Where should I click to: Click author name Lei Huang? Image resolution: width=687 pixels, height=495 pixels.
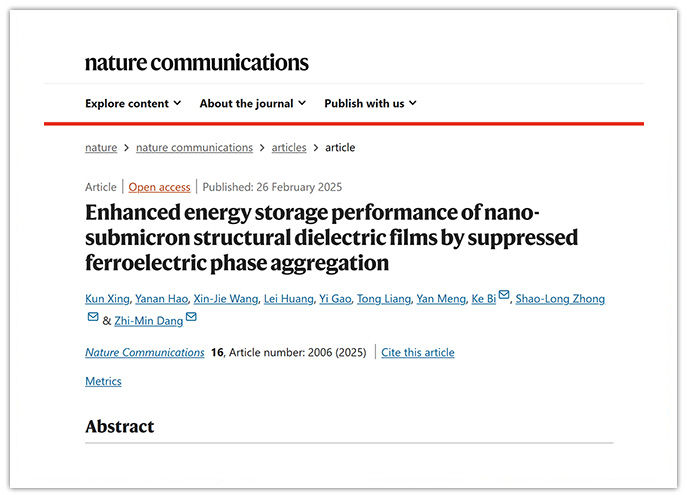pyautogui.click(x=288, y=299)
